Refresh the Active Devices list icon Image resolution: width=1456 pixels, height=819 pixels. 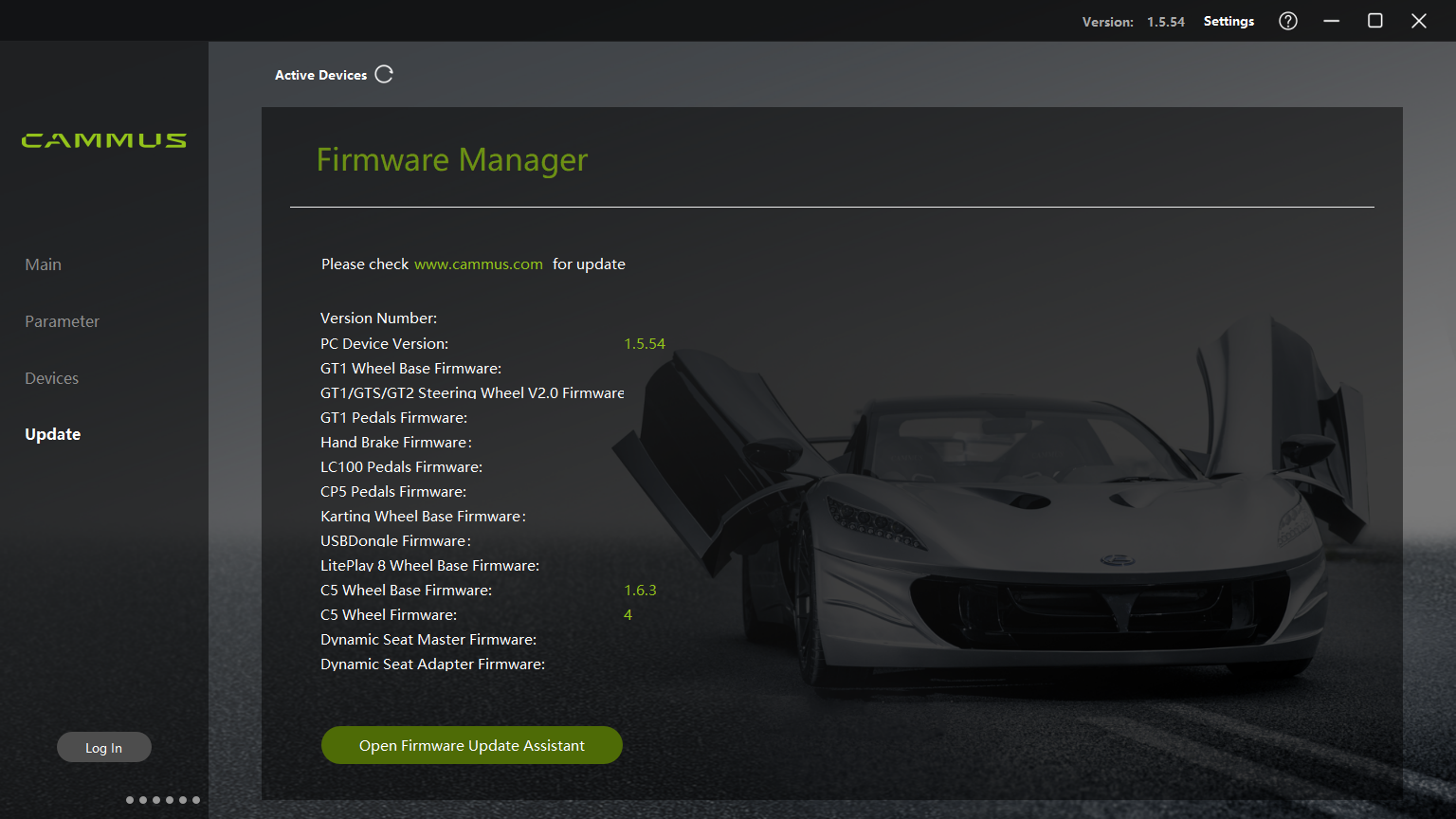[384, 74]
